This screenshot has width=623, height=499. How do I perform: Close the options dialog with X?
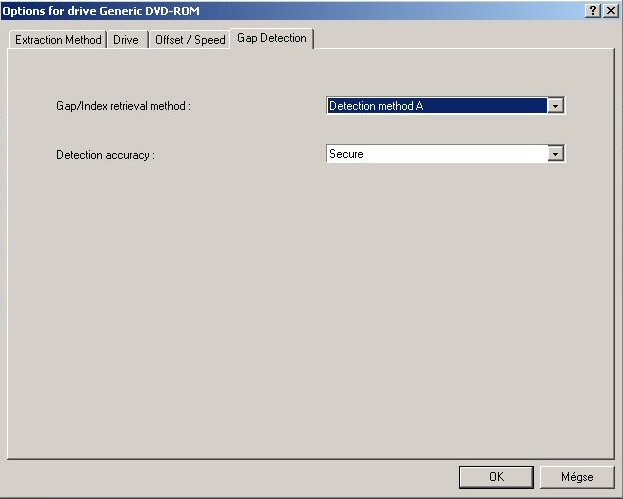[610, 10]
